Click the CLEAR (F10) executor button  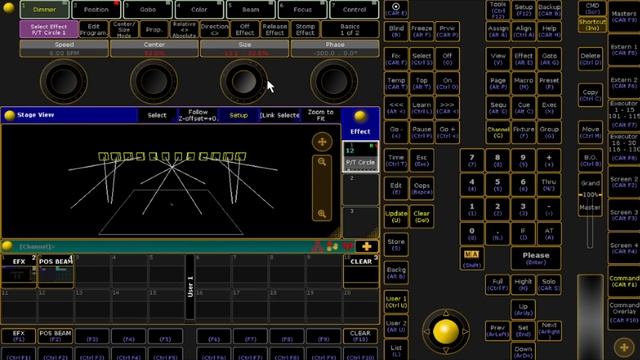coord(360,336)
